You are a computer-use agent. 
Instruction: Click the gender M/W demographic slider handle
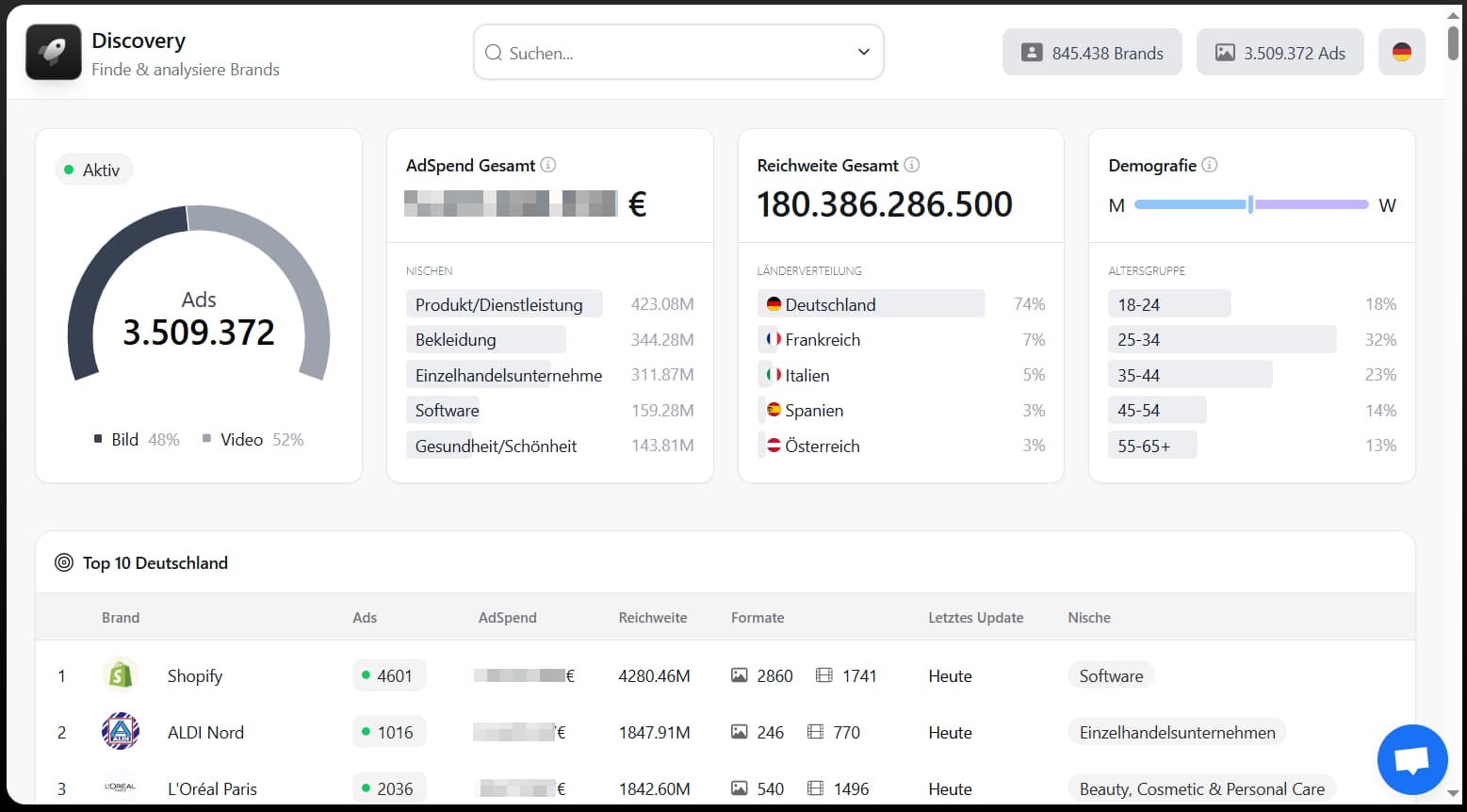1250,204
